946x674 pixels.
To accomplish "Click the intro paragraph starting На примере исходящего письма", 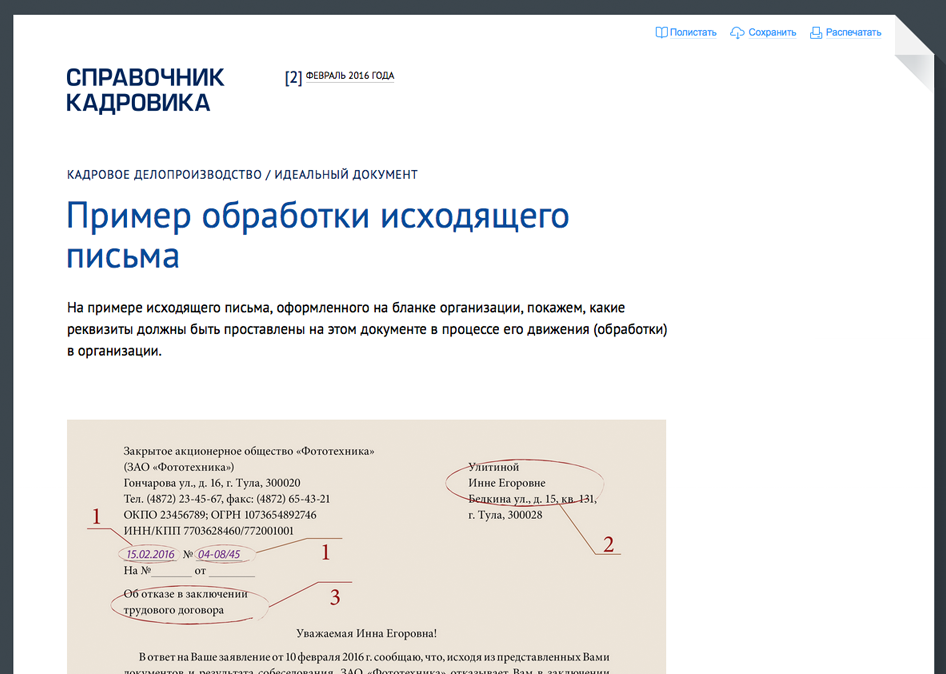I will [x=367, y=329].
